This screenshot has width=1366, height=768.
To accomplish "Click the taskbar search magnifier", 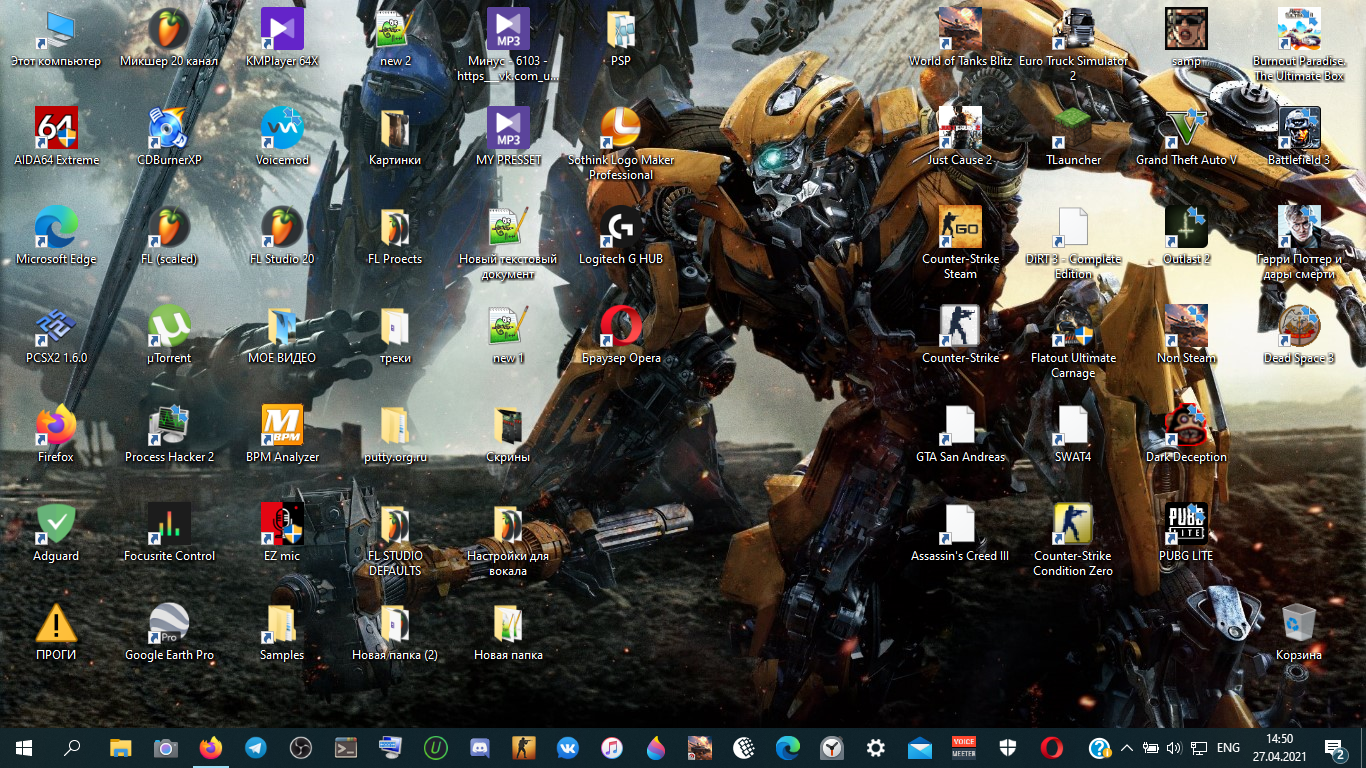I will pyautogui.click(x=72, y=748).
